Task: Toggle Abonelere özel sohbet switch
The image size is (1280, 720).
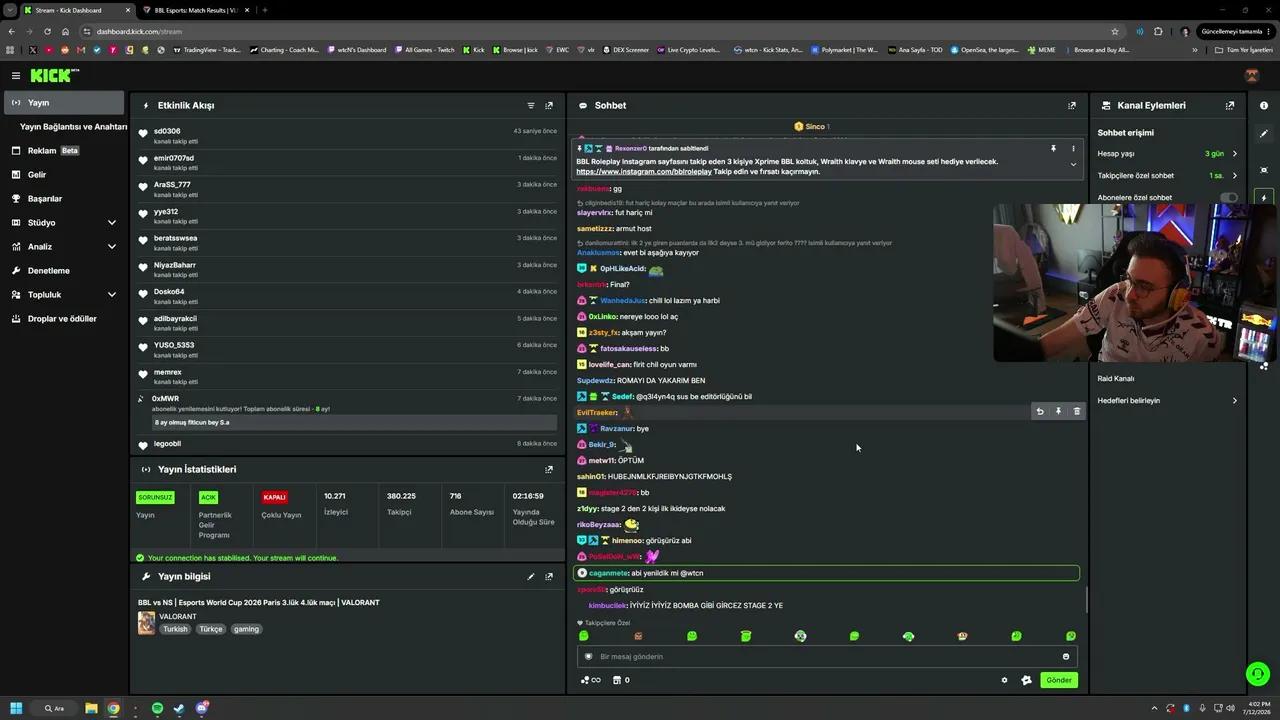Action: coord(1229,197)
